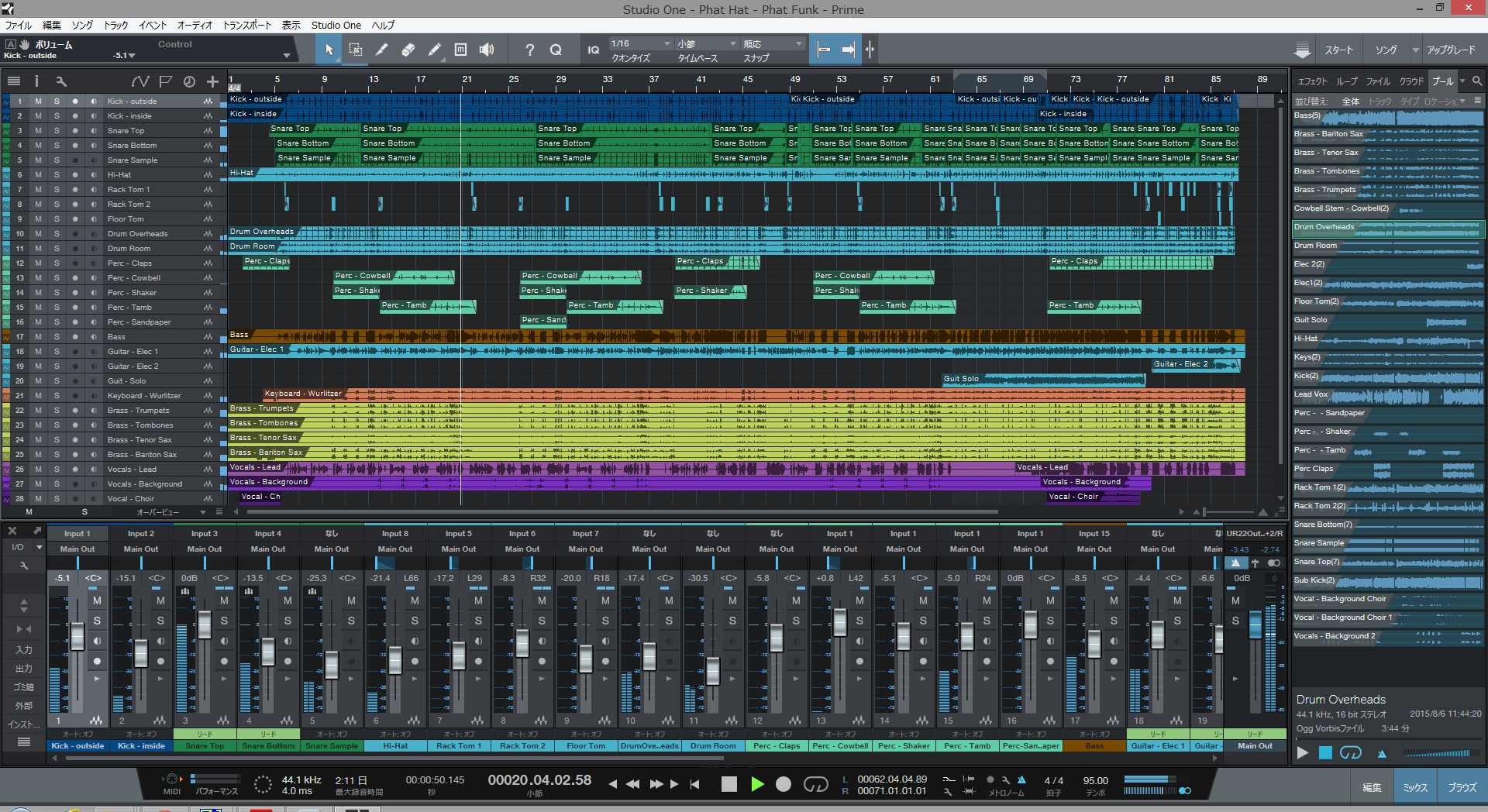Screen dimensions: 1488x812
Task: Open the Inspector (i) panel
Action: tap(36, 81)
